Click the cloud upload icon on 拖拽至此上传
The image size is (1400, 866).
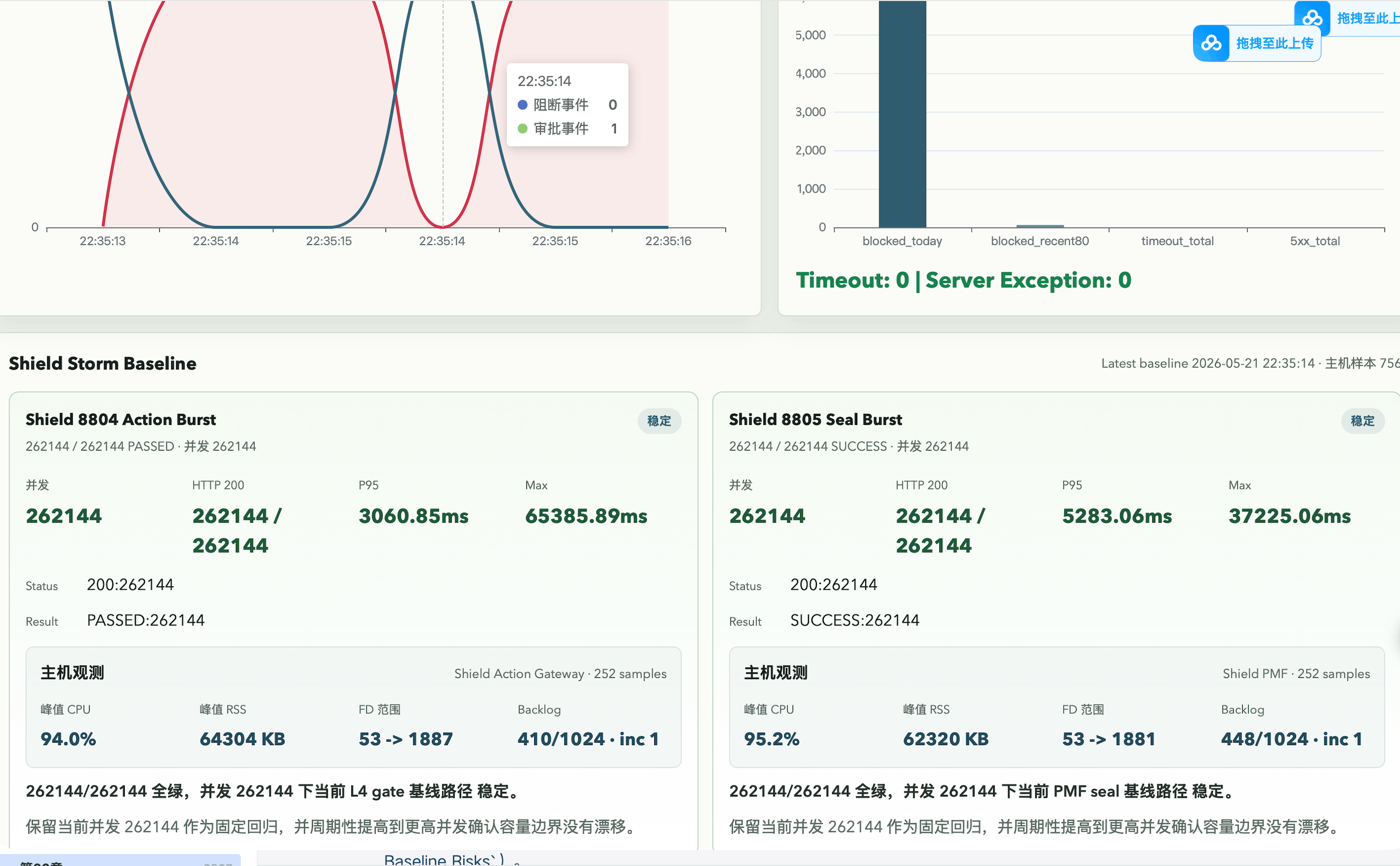1211,43
